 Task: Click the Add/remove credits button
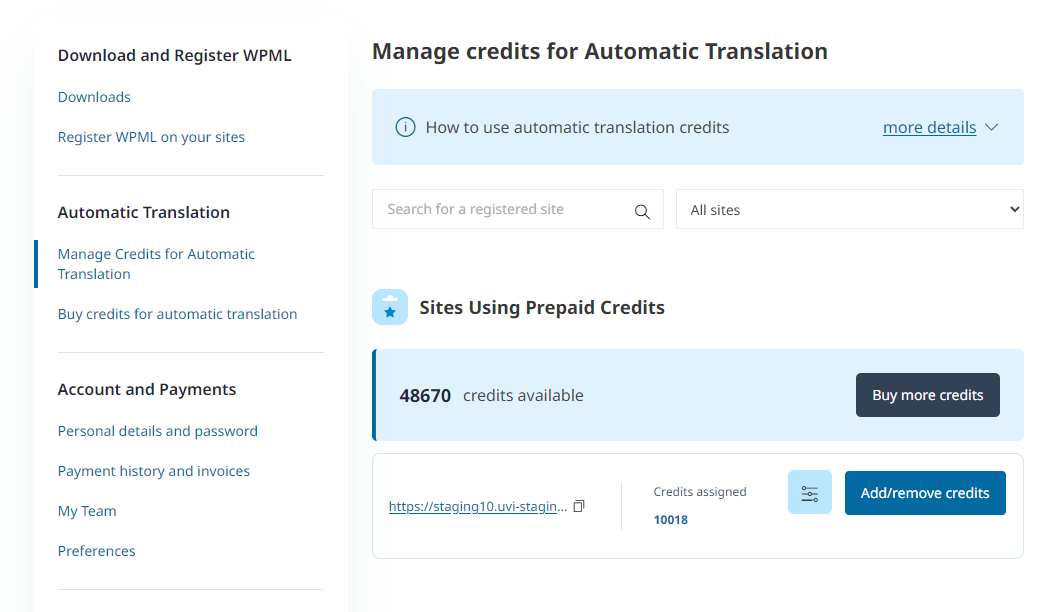click(x=924, y=493)
